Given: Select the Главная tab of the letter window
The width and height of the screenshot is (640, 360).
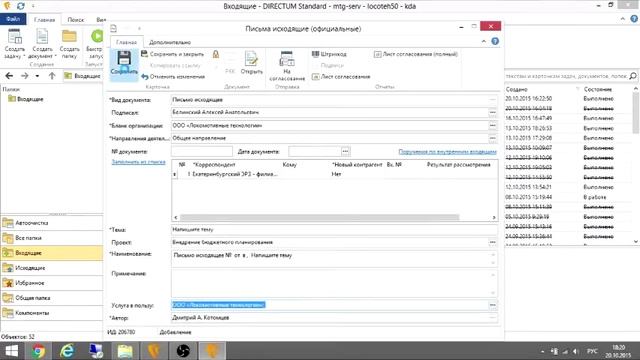Looking at the screenshot, I should pyautogui.click(x=126, y=42).
